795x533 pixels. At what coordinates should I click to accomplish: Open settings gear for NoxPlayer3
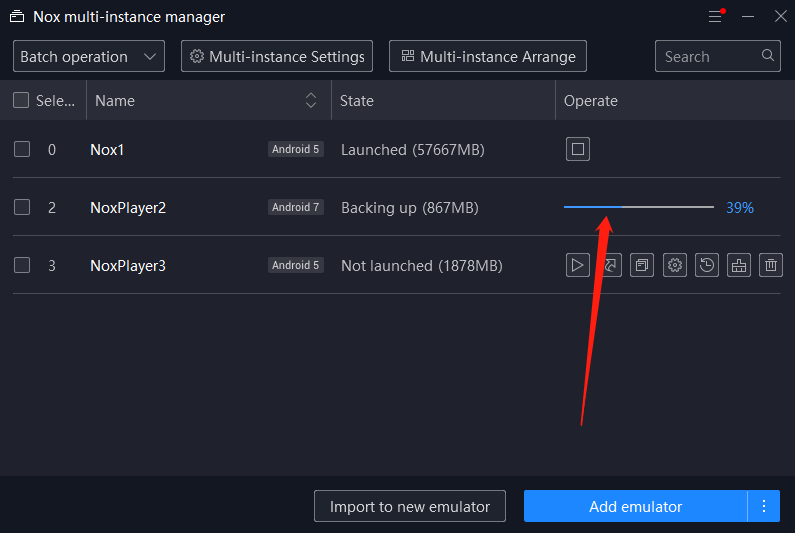click(674, 265)
